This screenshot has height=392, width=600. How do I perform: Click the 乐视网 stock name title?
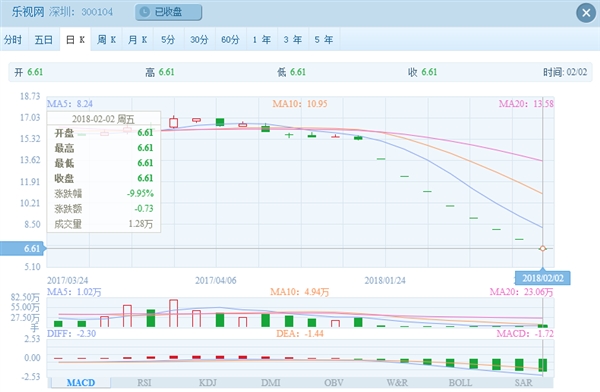pyautogui.click(x=28, y=12)
